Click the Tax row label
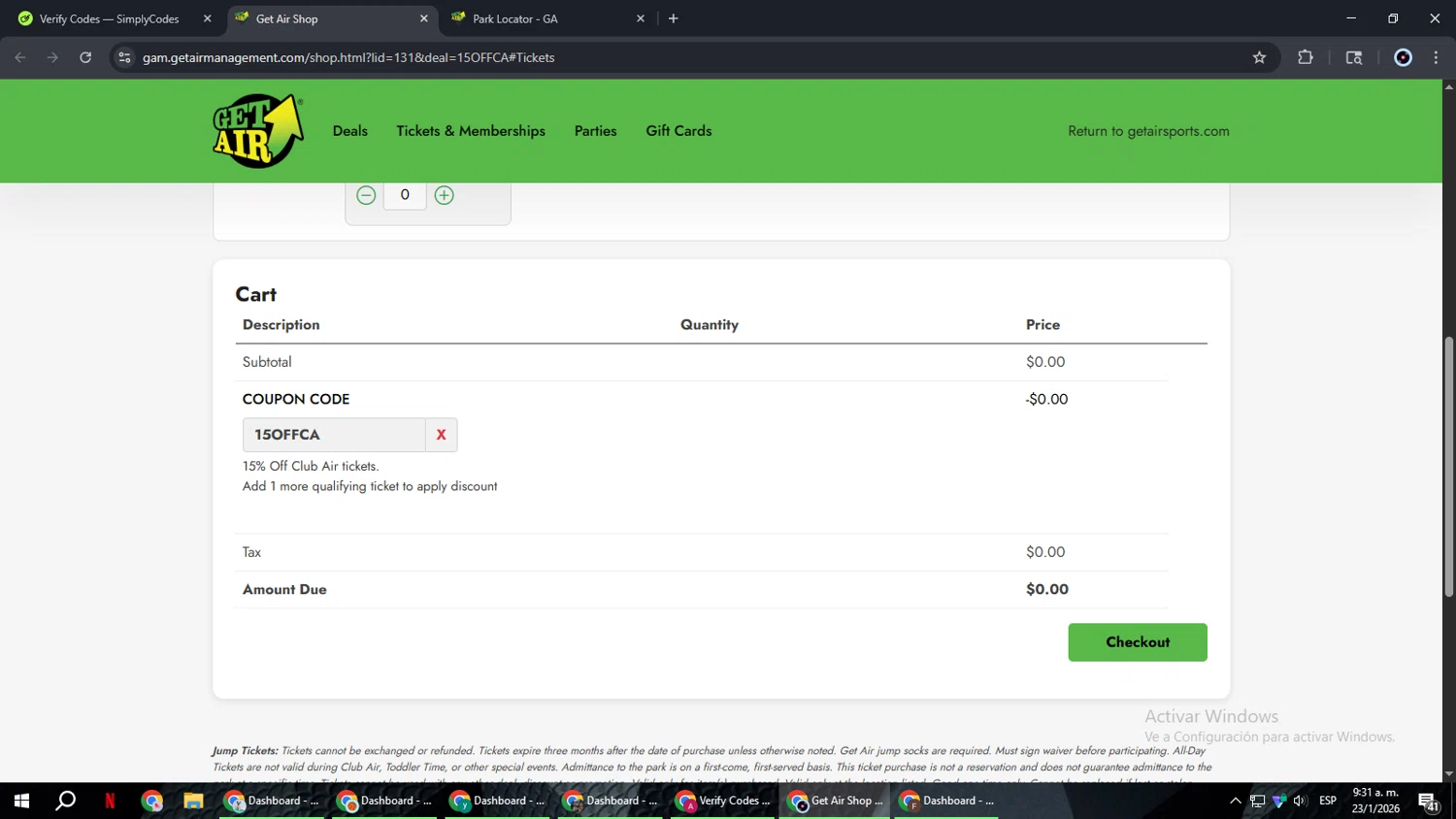 click(x=251, y=552)
